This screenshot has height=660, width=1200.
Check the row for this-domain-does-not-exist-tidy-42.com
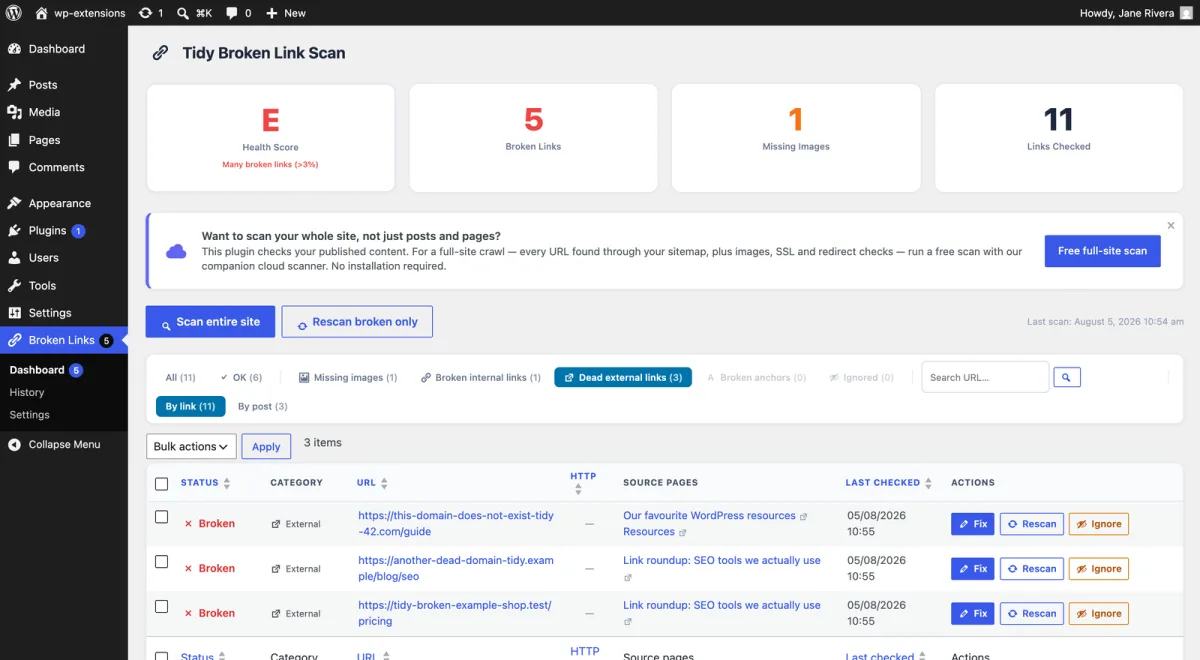[162, 517]
